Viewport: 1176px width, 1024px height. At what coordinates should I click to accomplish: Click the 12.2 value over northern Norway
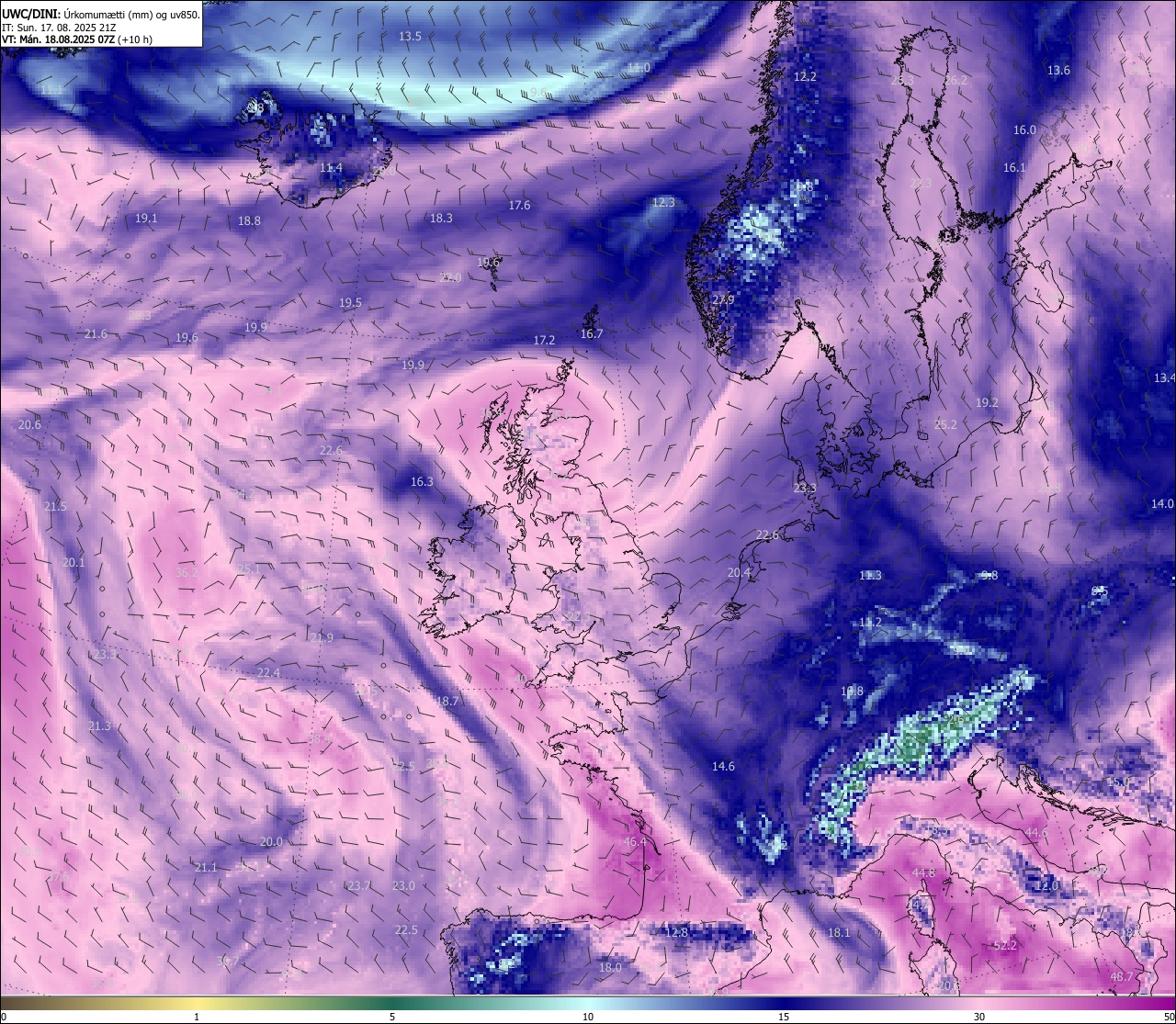pyautogui.click(x=805, y=76)
